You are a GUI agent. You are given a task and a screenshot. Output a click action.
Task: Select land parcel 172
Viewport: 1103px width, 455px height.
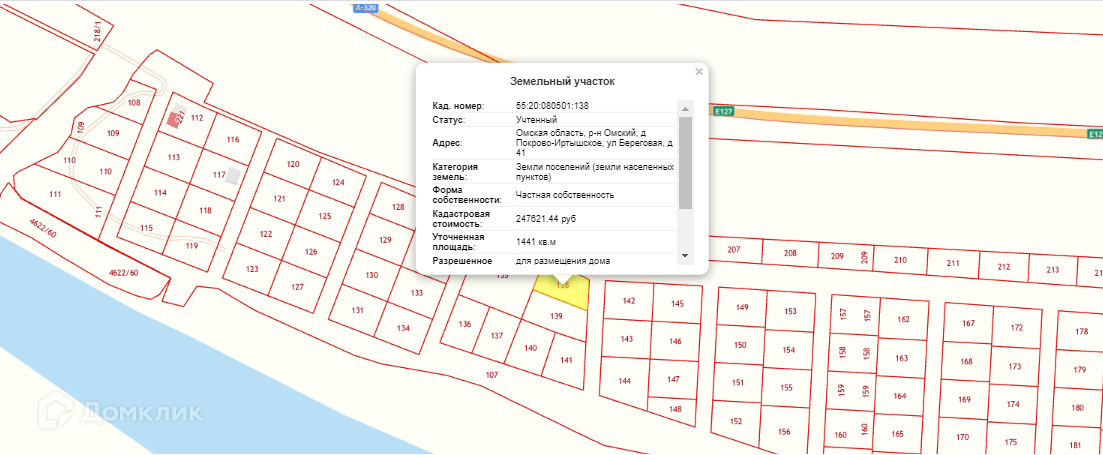tap(1016, 328)
